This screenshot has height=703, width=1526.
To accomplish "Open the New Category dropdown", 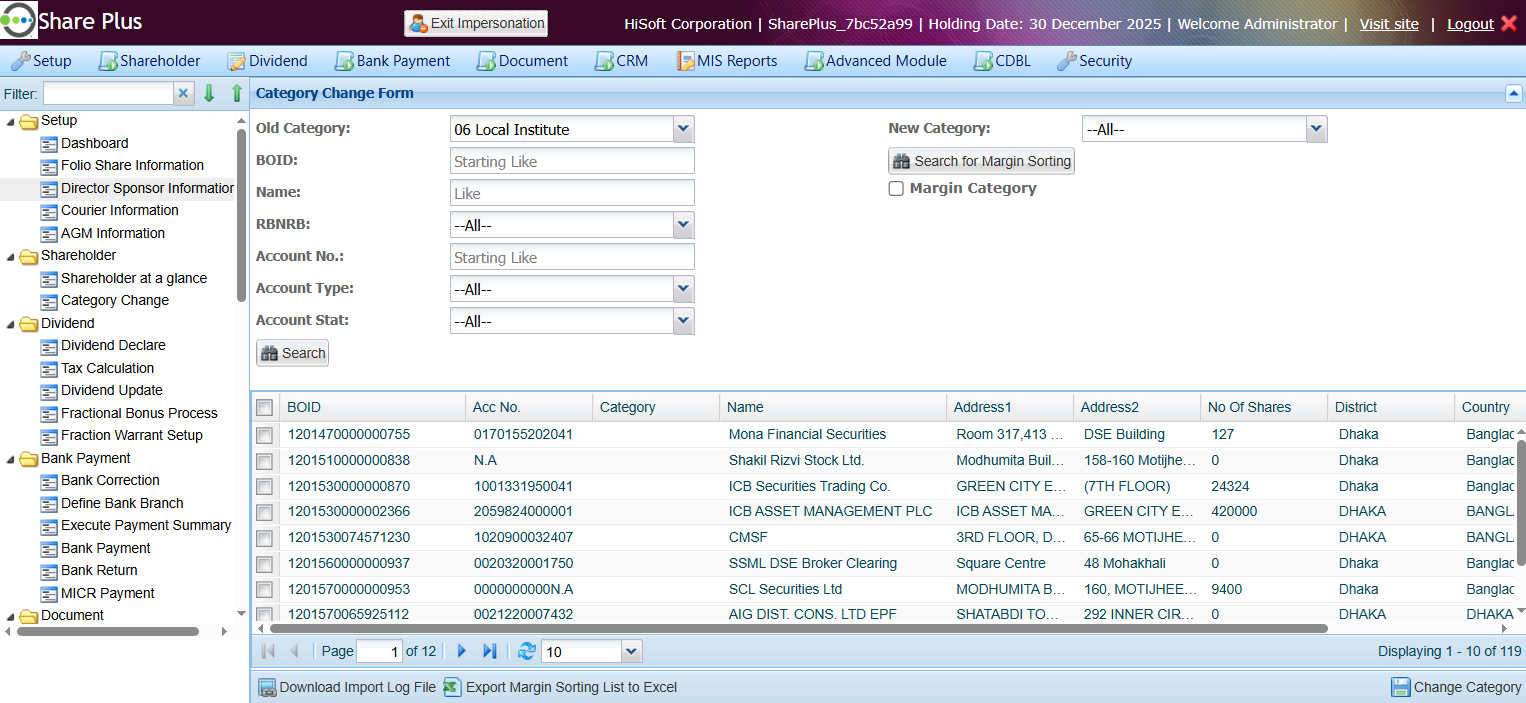I will (1316, 129).
